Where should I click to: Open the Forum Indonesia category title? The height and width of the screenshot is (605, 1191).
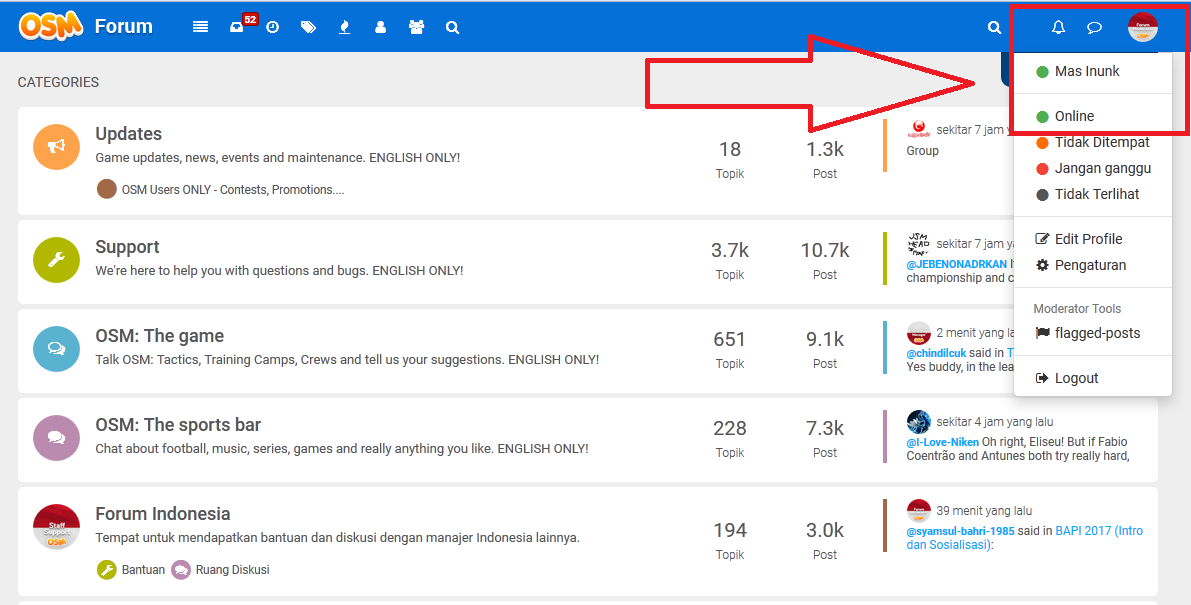tap(163, 514)
